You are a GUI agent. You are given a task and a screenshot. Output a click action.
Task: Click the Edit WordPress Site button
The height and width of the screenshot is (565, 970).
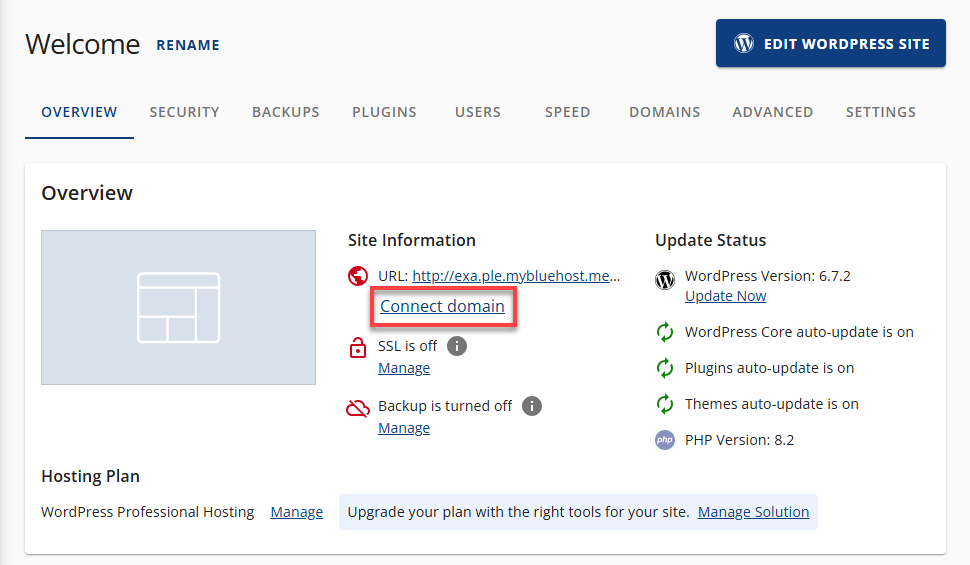(x=831, y=43)
